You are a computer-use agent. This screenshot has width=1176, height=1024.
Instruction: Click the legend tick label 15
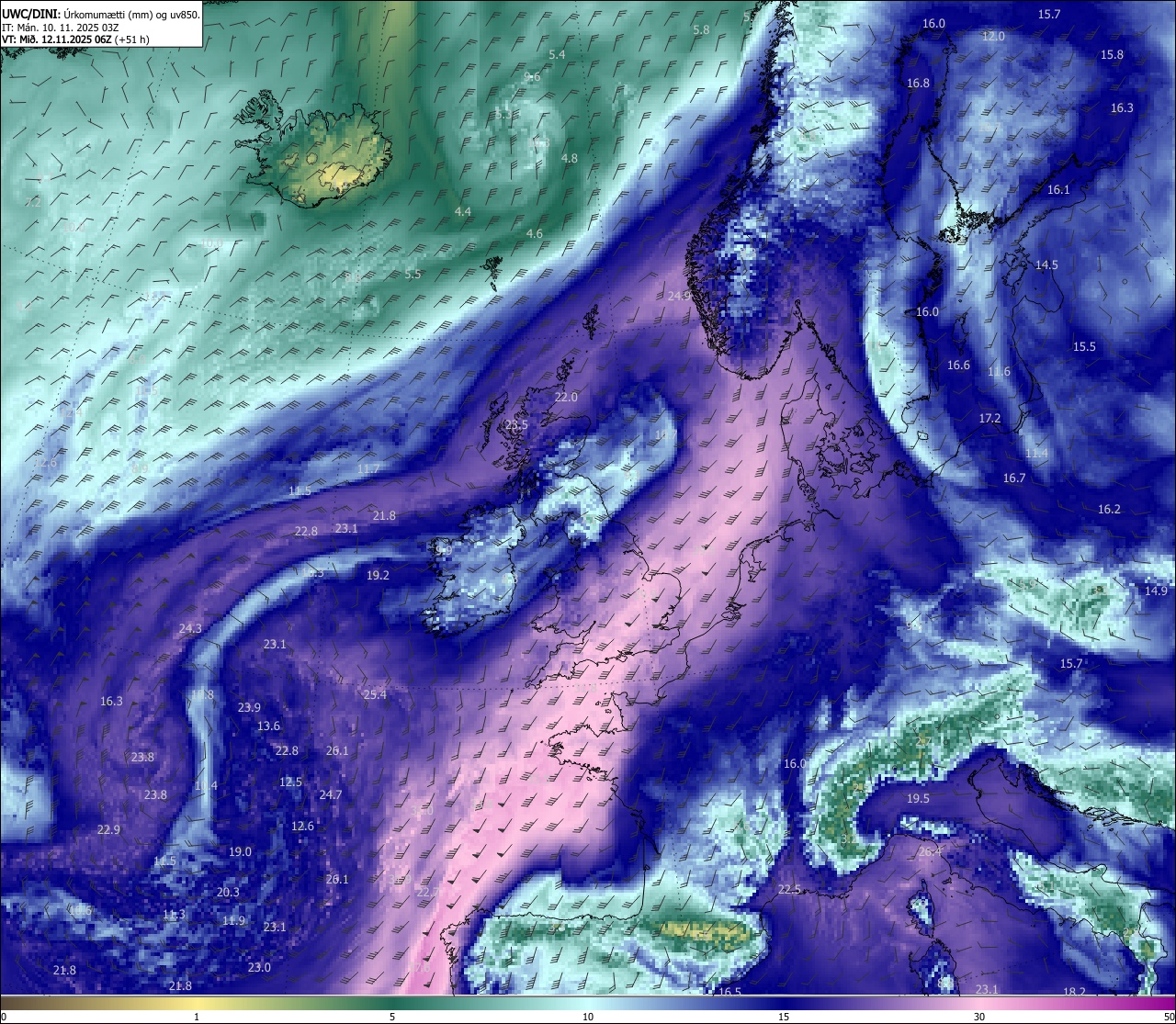pyautogui.click(x=784, y=1016)
